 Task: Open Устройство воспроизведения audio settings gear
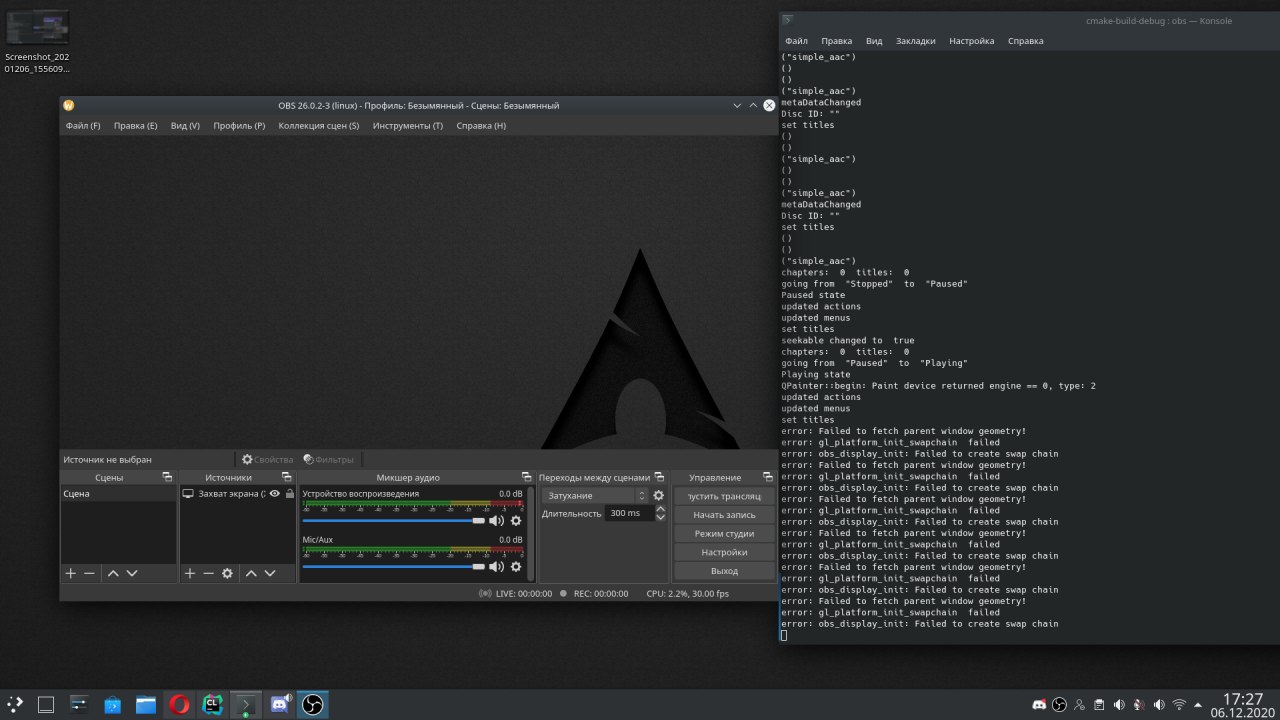click(516, 520)
